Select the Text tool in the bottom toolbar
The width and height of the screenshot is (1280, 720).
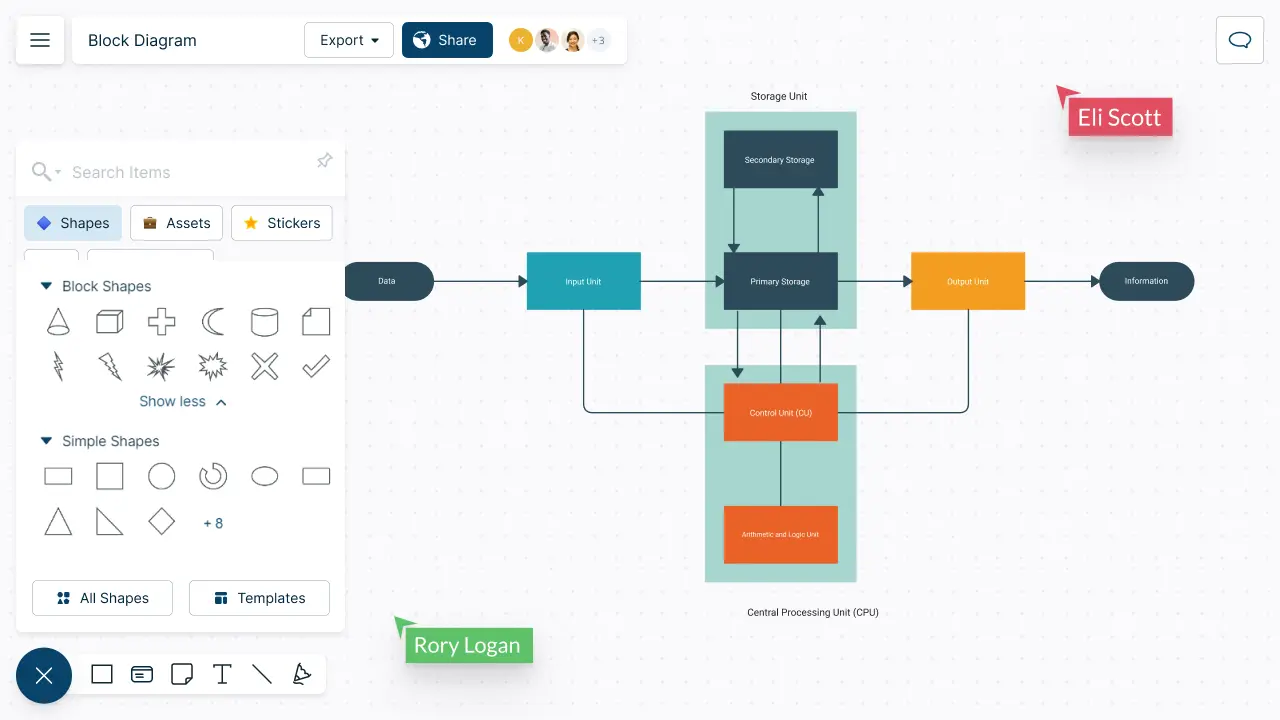[x=222, y=674]
